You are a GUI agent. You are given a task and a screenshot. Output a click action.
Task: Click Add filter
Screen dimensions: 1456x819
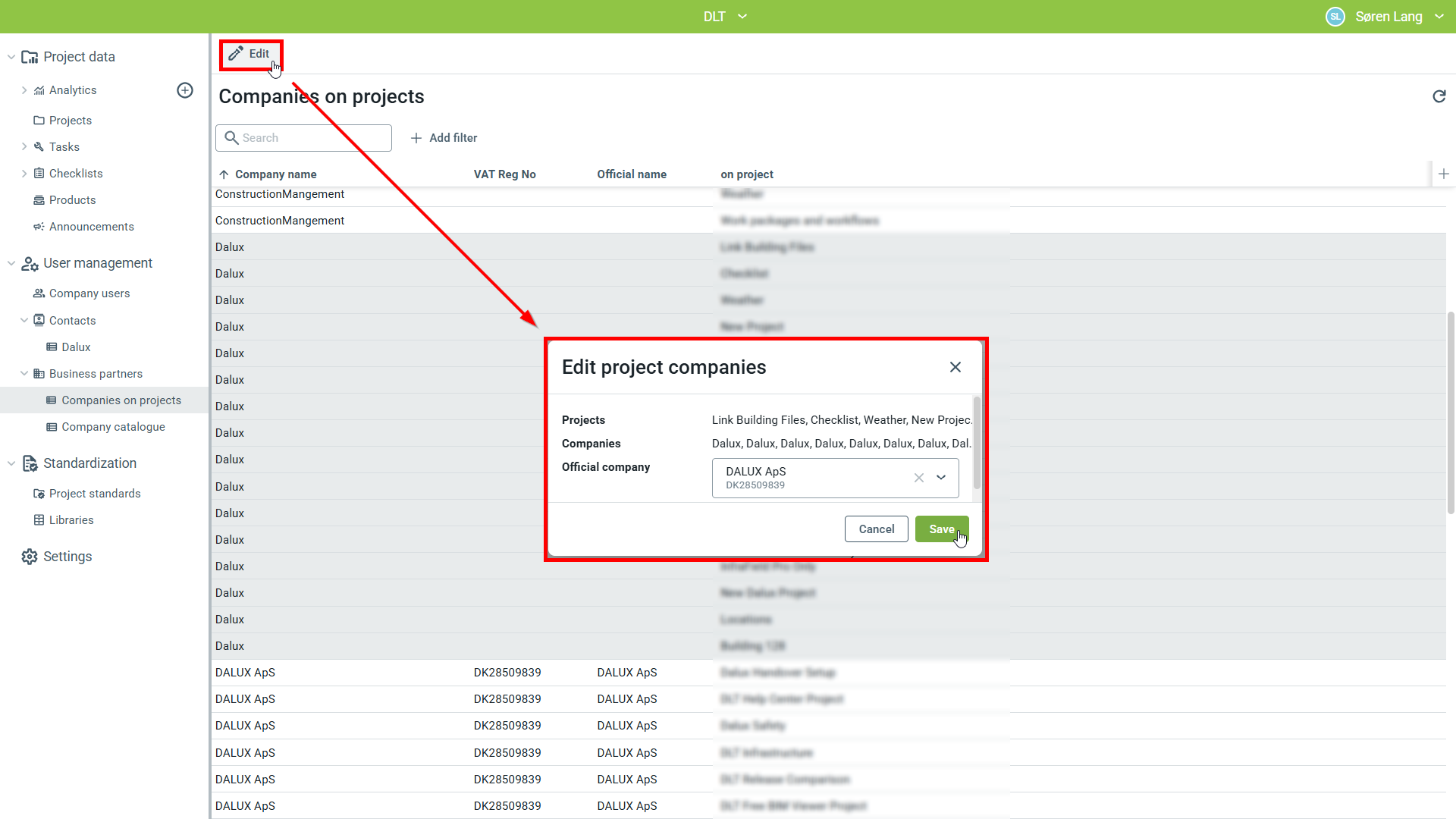click(x=444, y=138)
